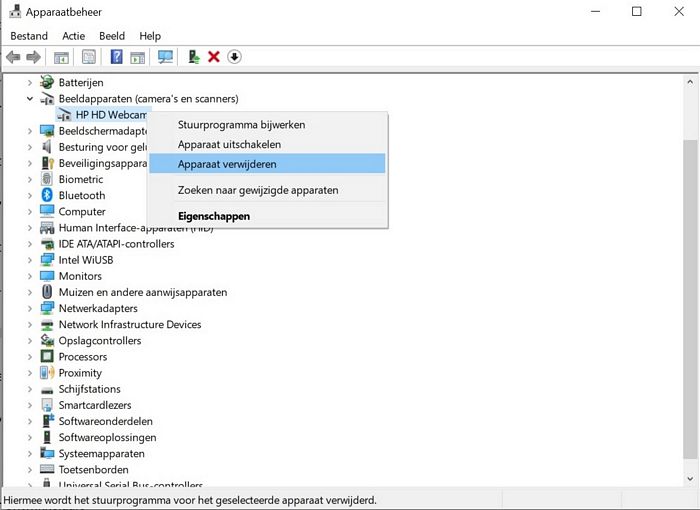Click the properties sheet toolbar icon
Viewport: 700px width, 510px height.
pyautogui.click(x=89, y=57)
